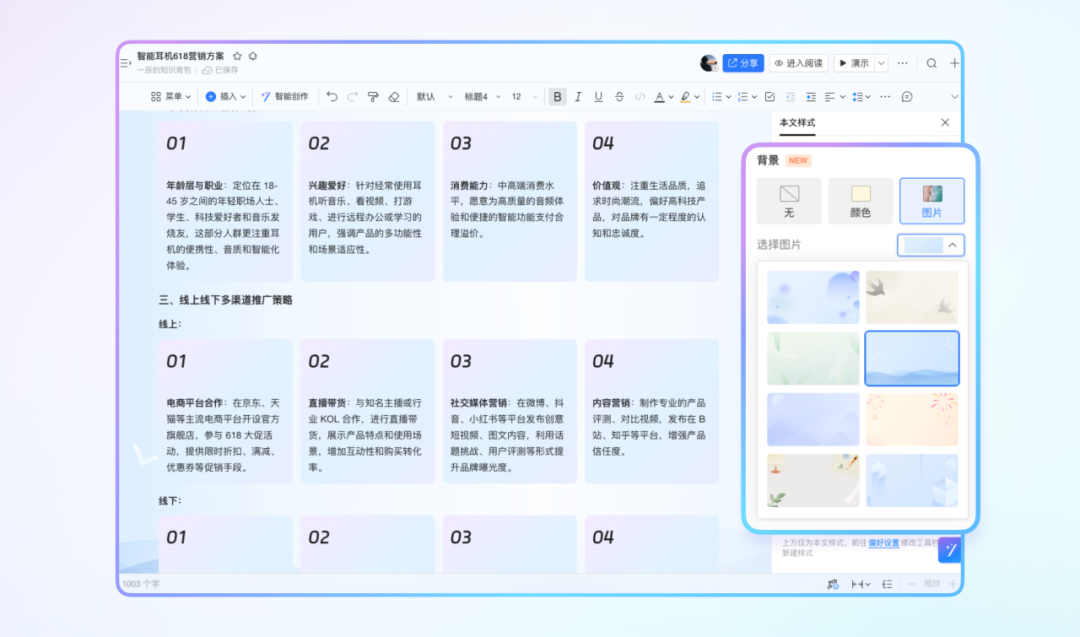
Task: Insert a checkbox task list
Action: 769,97
